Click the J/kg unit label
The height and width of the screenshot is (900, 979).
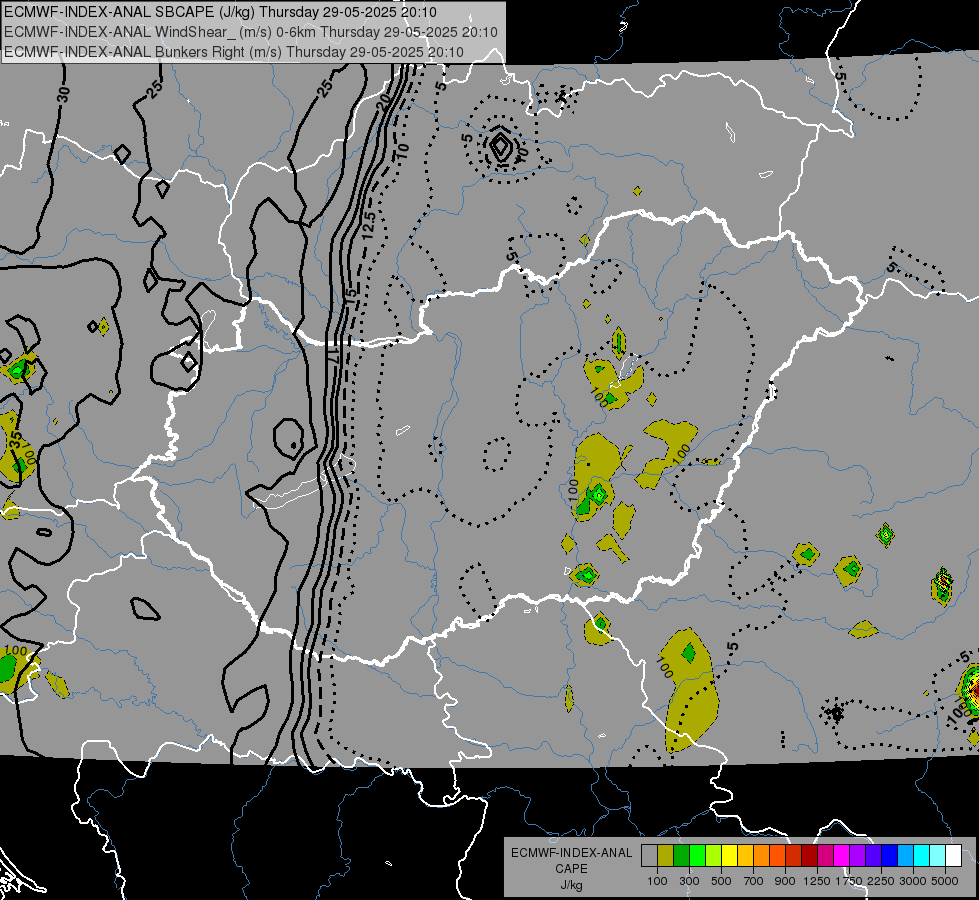pos(571,885)
